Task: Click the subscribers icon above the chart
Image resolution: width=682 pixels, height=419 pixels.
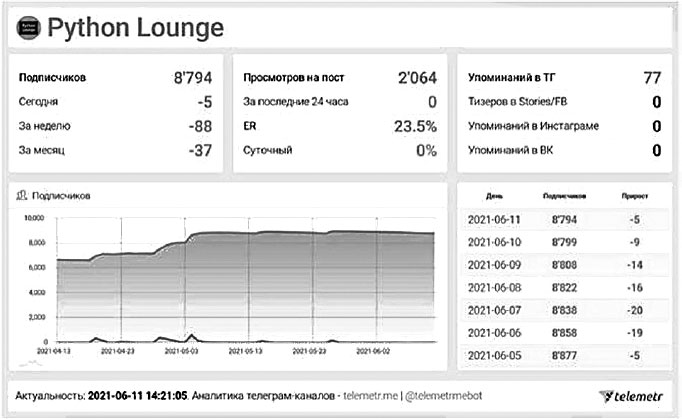Action: tap(23, 196)
